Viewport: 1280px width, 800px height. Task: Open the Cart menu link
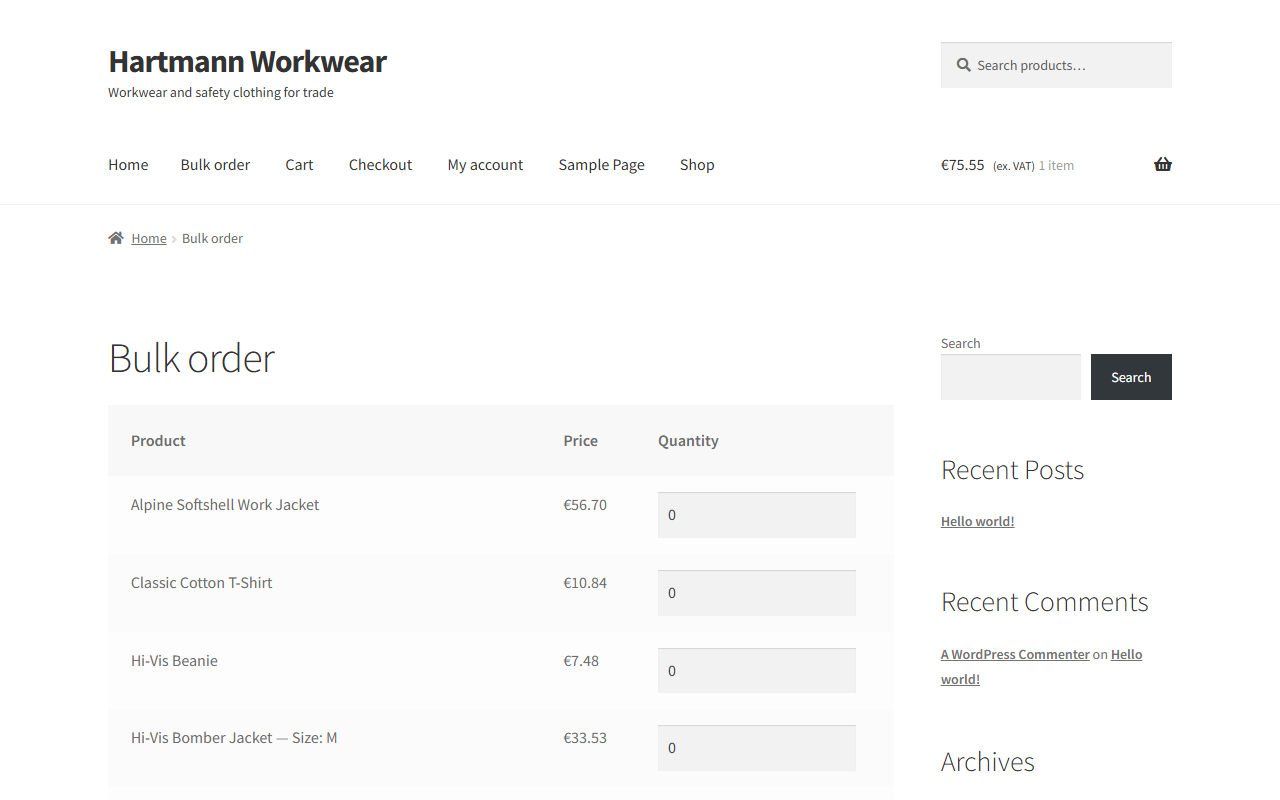pyautogui.click(x=299, y=165)
